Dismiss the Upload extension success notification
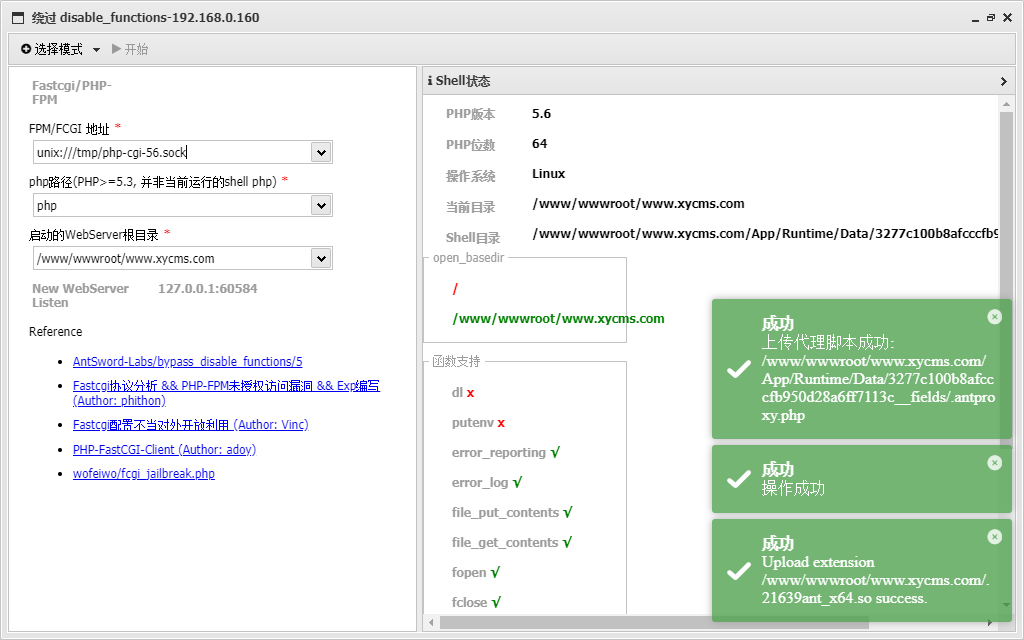This screenshot has height=640, width=1024. click(995, 537)
